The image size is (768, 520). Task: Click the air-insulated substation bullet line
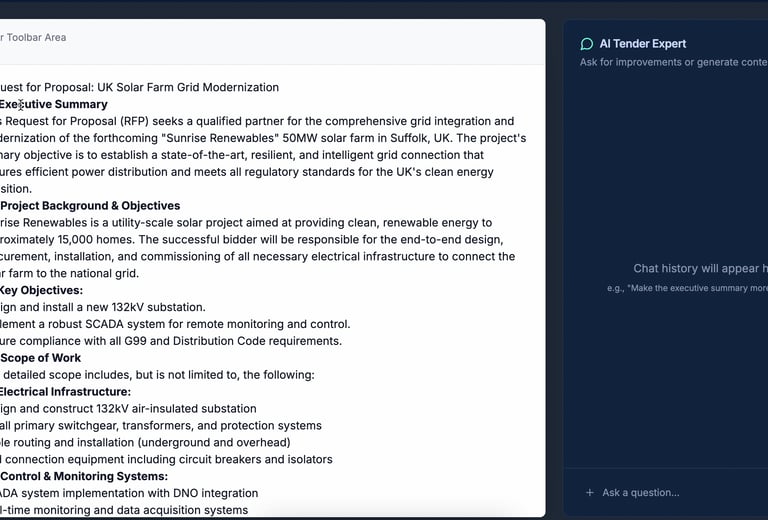128,409
